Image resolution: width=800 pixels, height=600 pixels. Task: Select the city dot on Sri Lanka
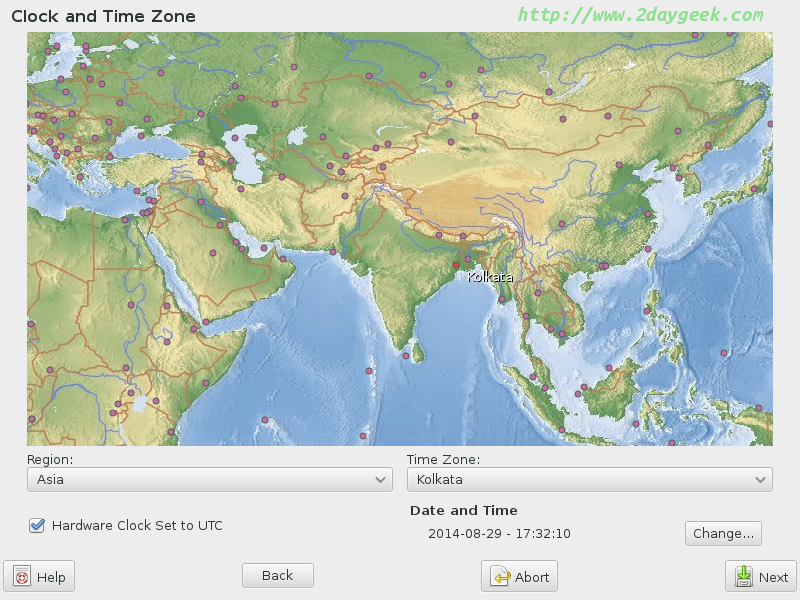405,354
